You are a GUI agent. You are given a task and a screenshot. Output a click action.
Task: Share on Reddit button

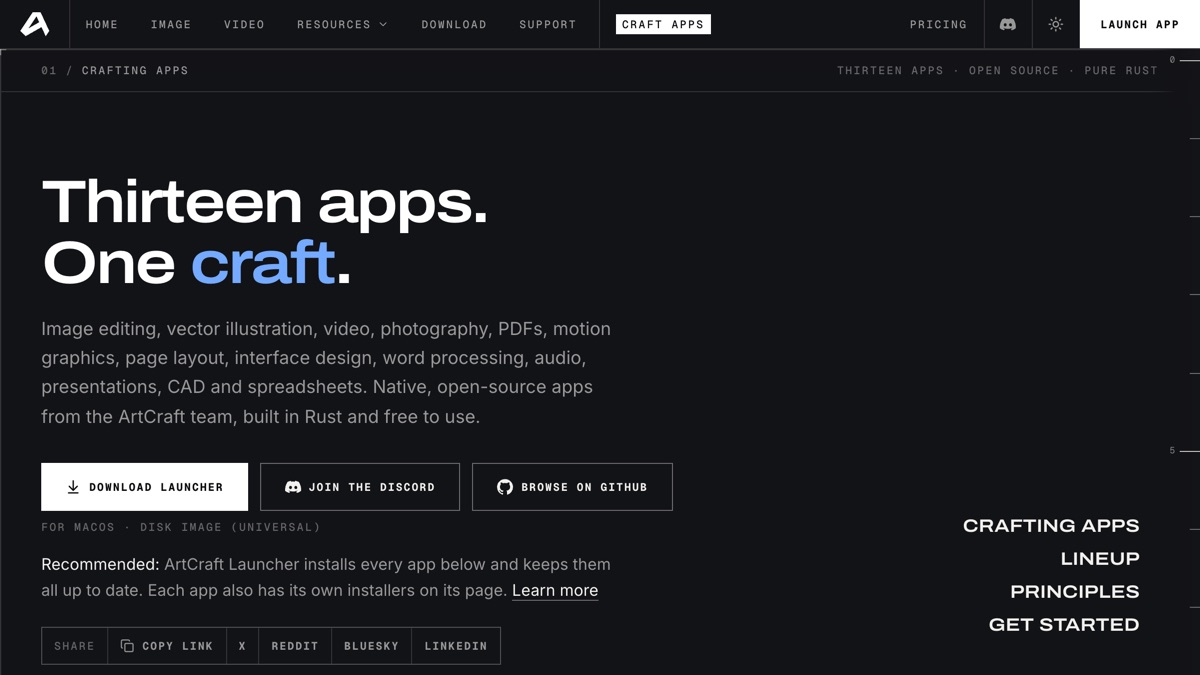[x=295, y=646]
